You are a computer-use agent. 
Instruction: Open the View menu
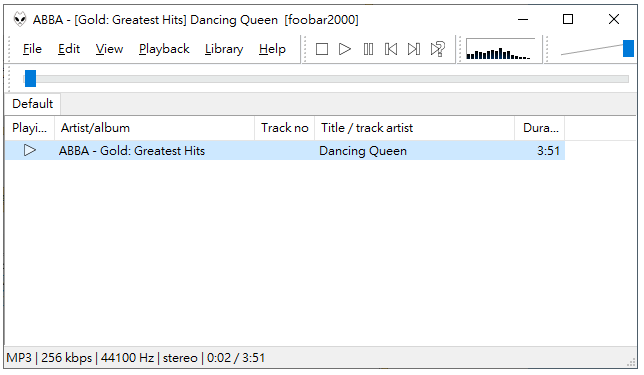click(109, 49)
